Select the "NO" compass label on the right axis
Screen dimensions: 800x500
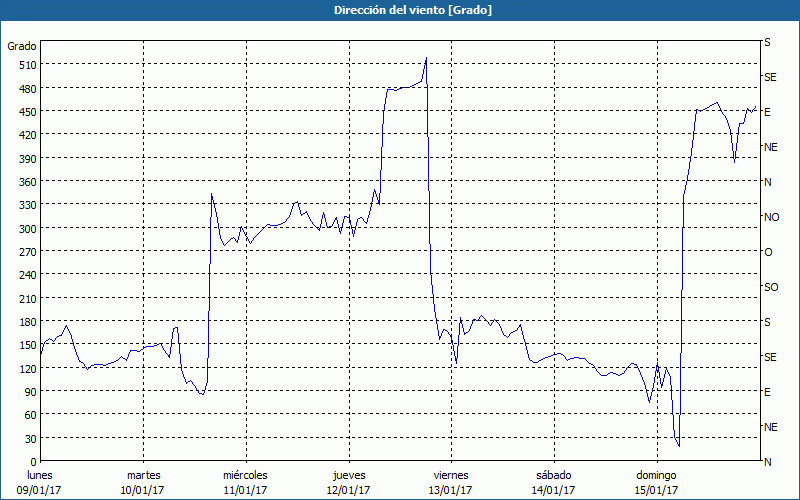click(771, 217)
